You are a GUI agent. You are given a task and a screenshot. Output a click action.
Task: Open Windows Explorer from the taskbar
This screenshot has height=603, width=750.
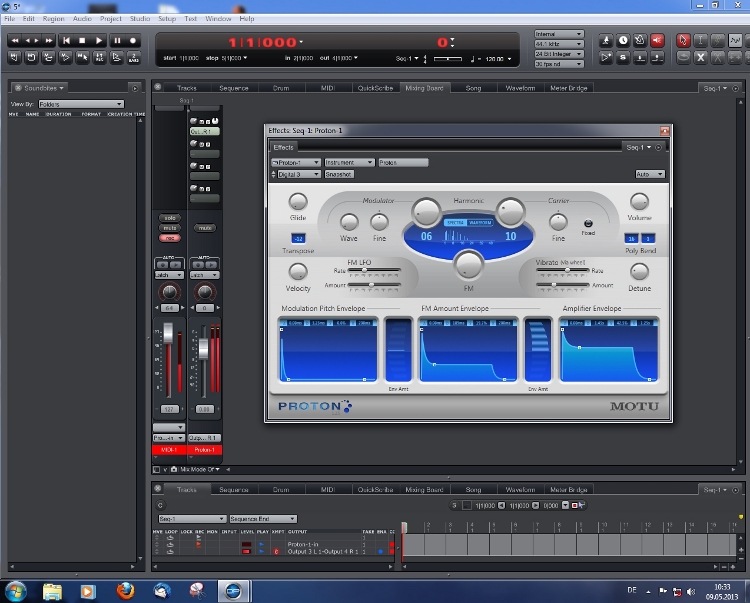(x=52, y=592)
